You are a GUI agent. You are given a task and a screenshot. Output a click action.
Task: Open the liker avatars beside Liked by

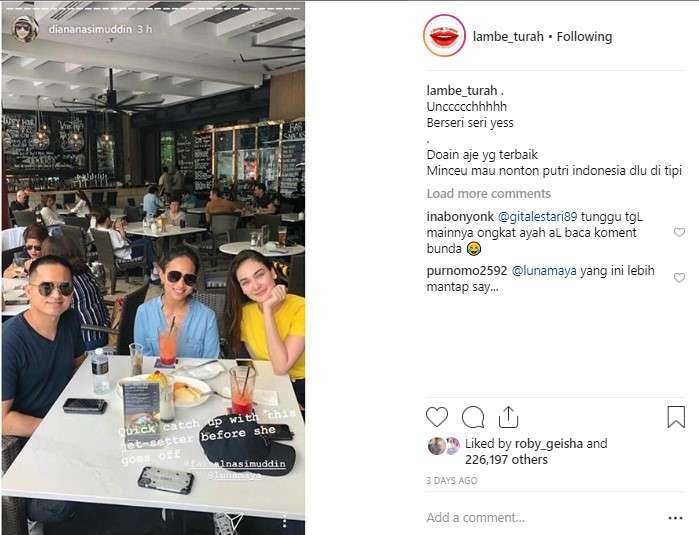444,445
